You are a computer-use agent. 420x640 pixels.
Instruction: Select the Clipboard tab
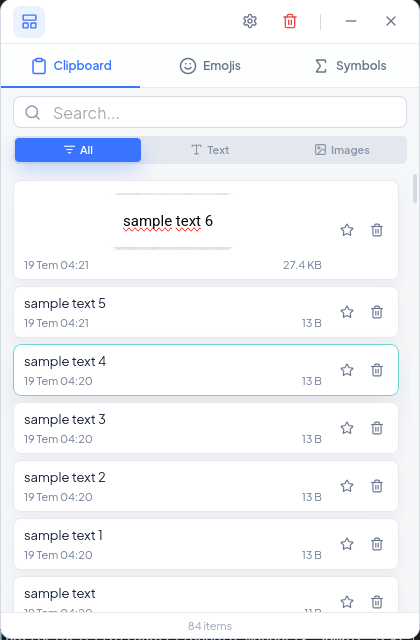(71, 66)
